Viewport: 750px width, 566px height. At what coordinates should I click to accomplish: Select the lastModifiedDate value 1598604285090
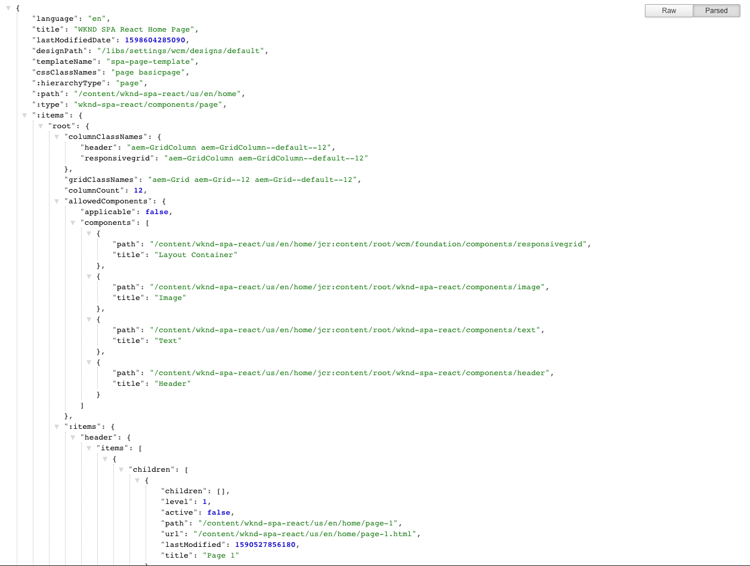tap(155, 40)
